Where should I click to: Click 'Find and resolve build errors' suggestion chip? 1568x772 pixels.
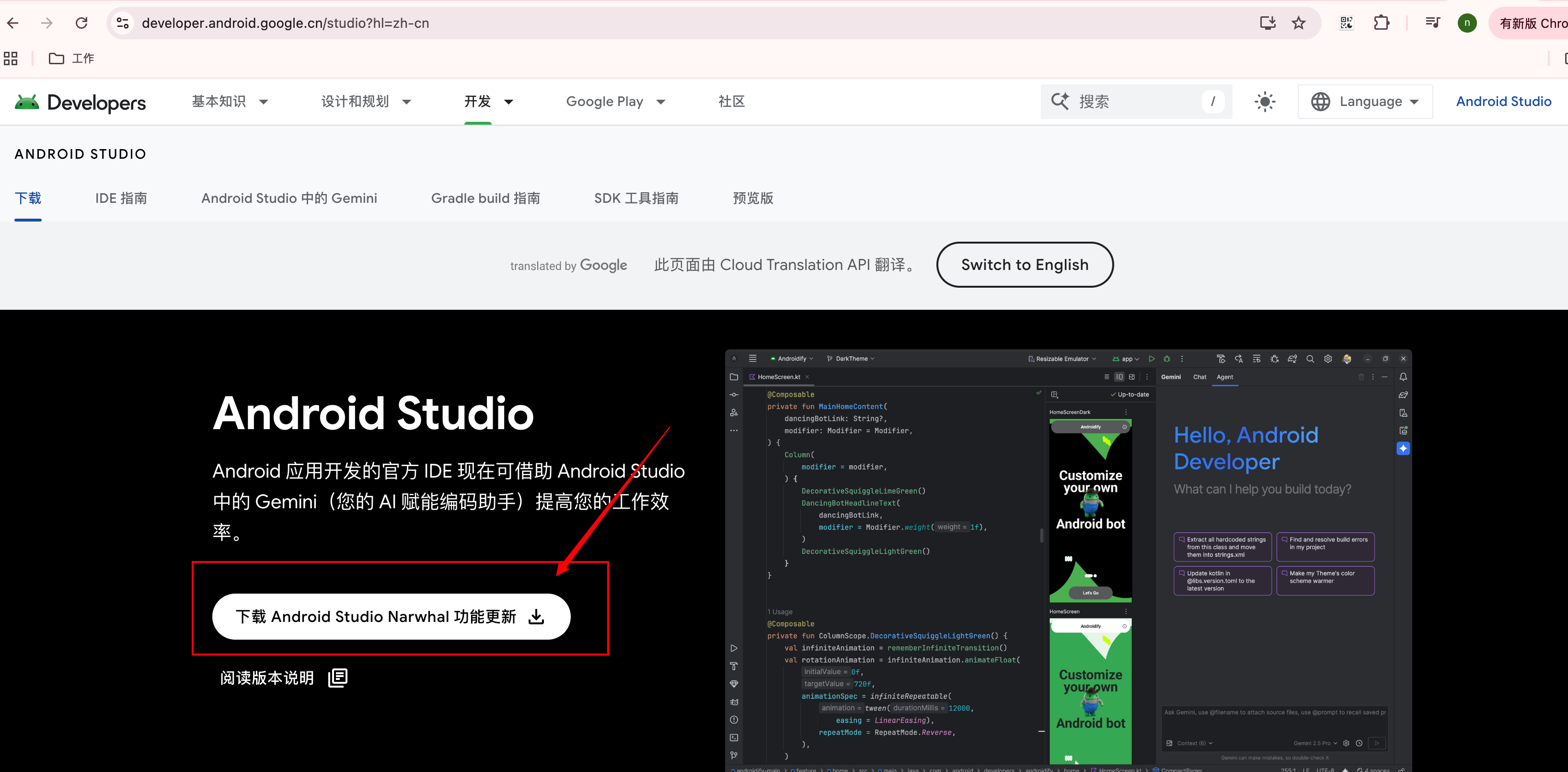pos(1325,547)
